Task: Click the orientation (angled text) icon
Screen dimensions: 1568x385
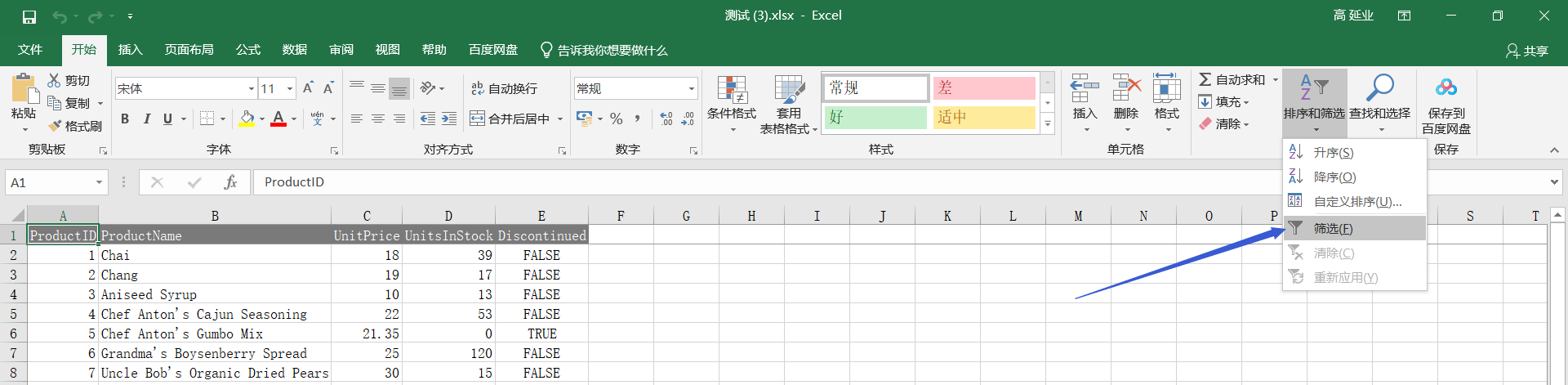Action: 428,88
